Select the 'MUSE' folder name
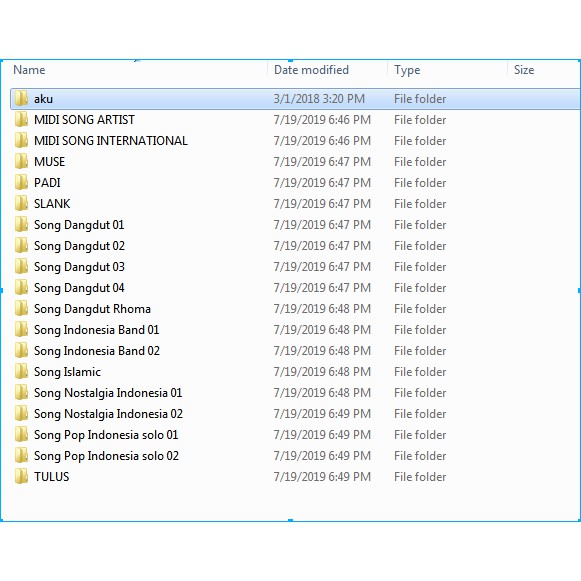 point(49,162)
